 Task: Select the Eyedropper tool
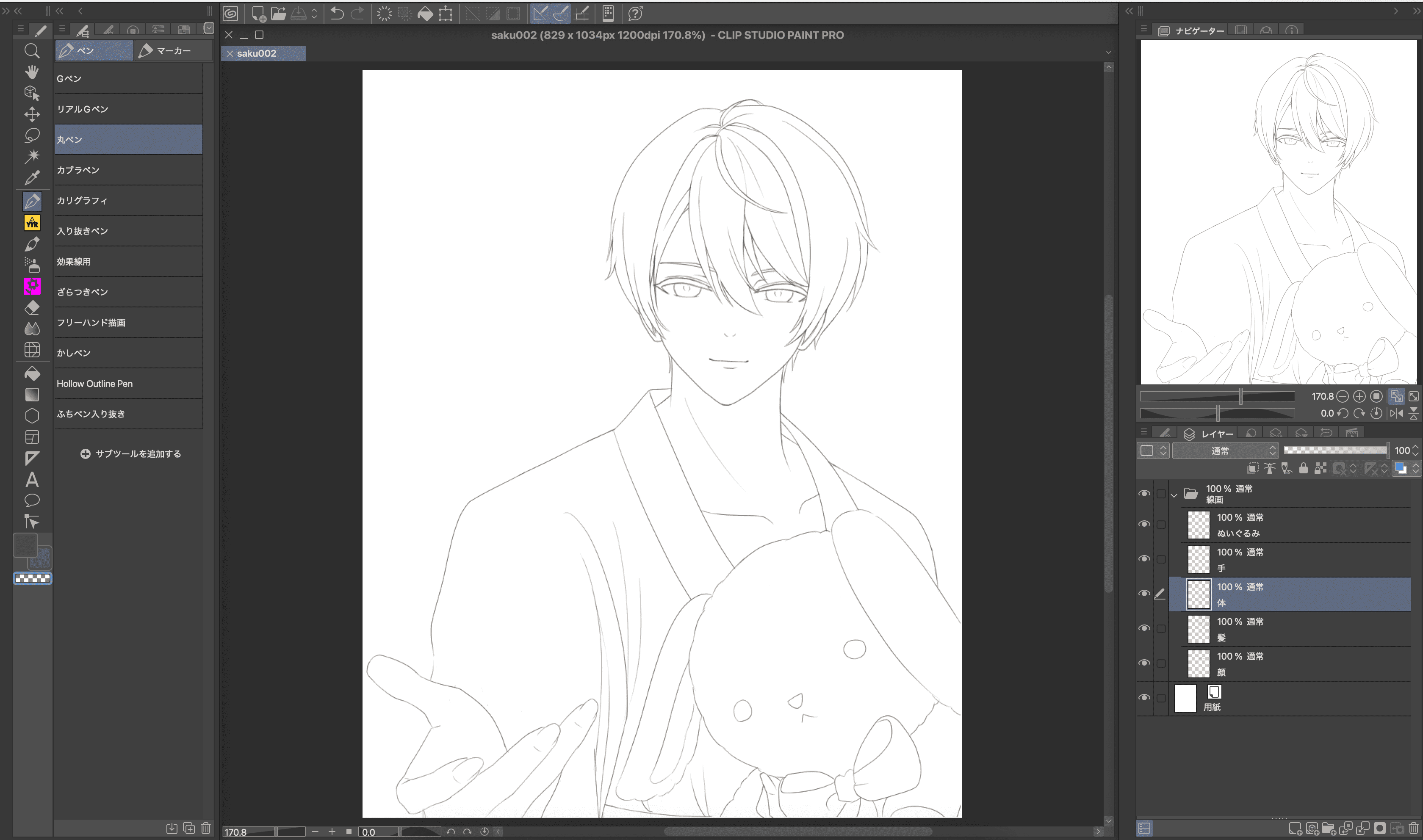tap(32, 178)
